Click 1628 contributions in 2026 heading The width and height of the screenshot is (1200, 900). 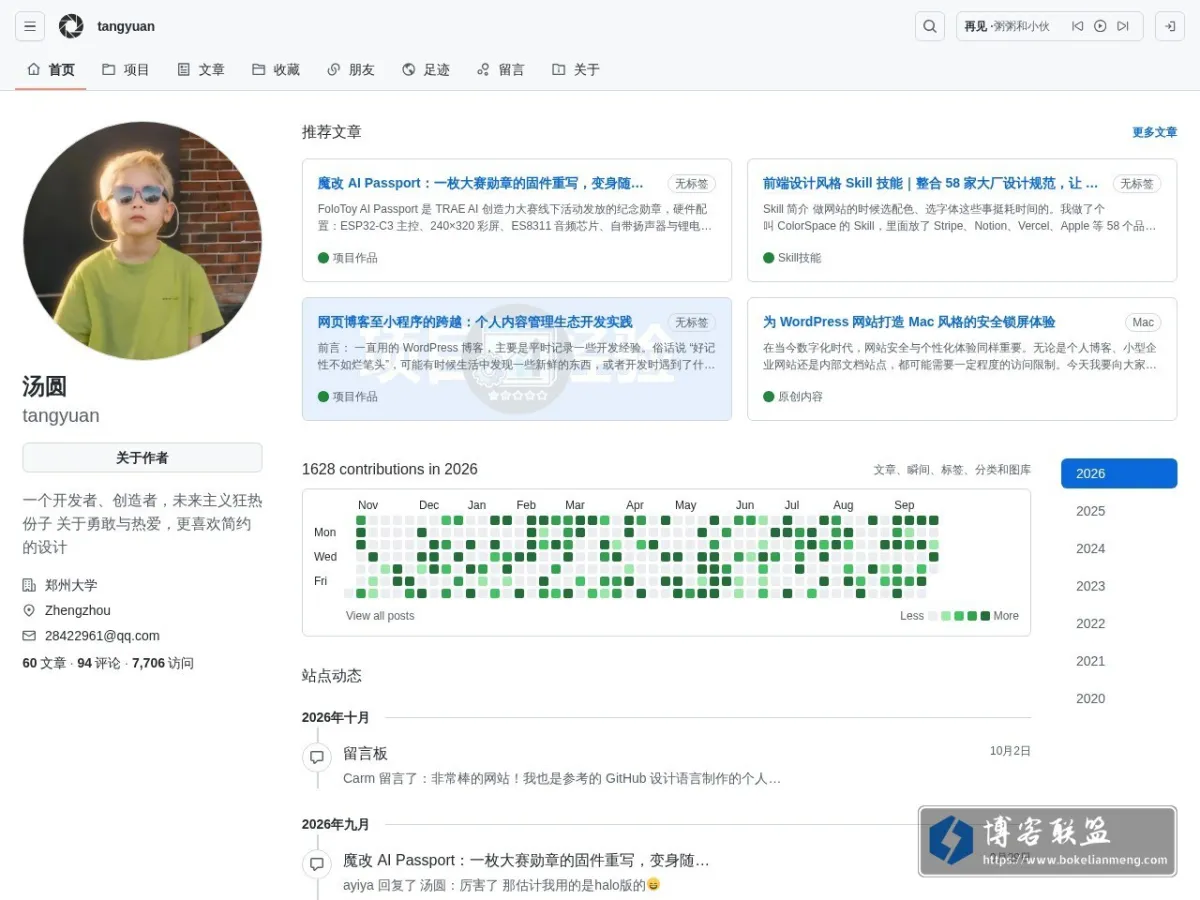coord(390,469)
